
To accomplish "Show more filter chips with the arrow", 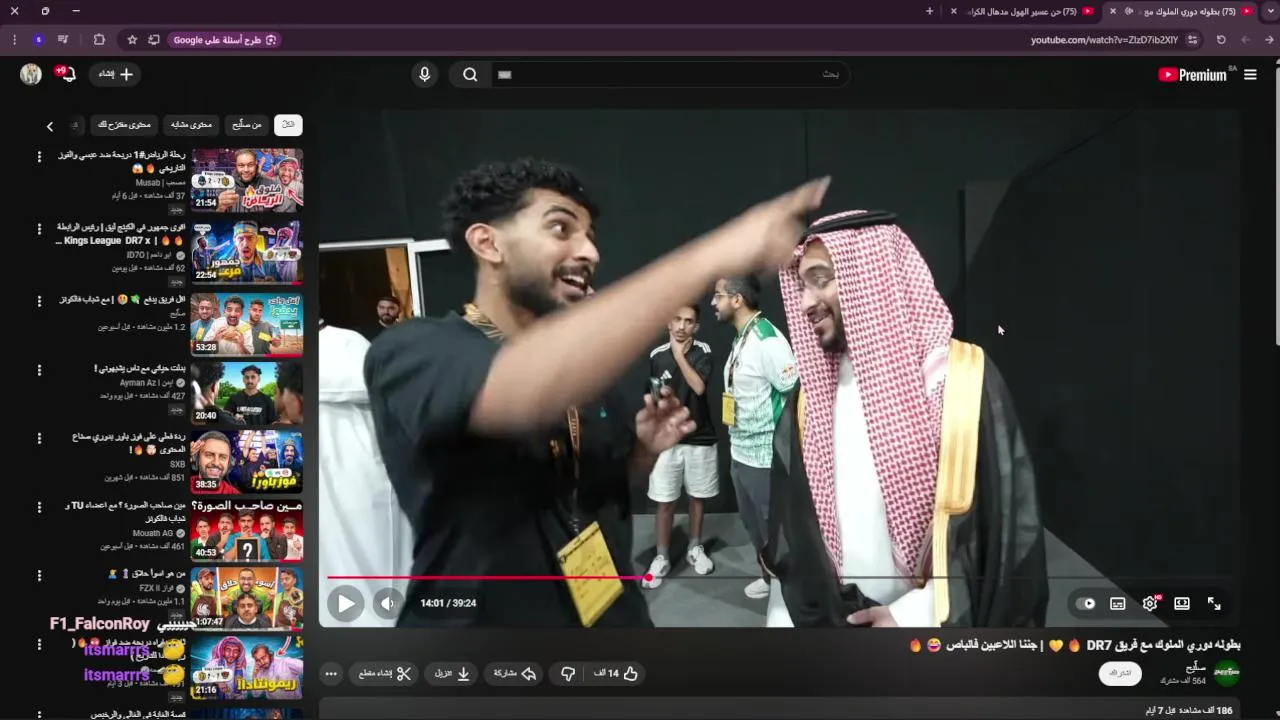I will click(50, 126).
